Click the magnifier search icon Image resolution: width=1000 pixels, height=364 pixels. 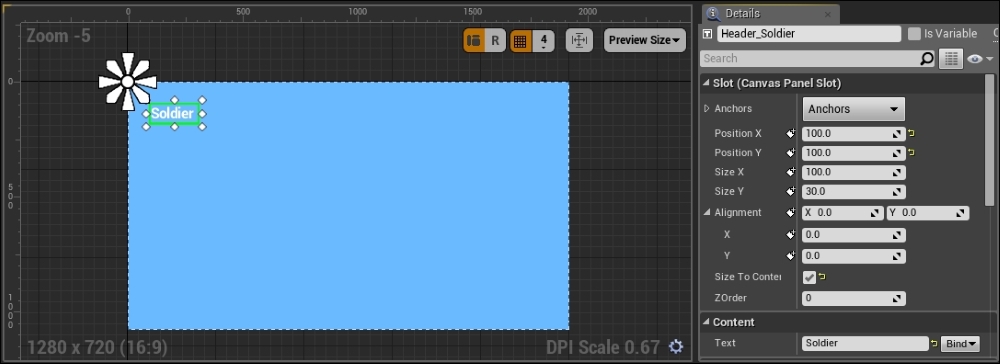pyautogui.click(x=927, y=59)
